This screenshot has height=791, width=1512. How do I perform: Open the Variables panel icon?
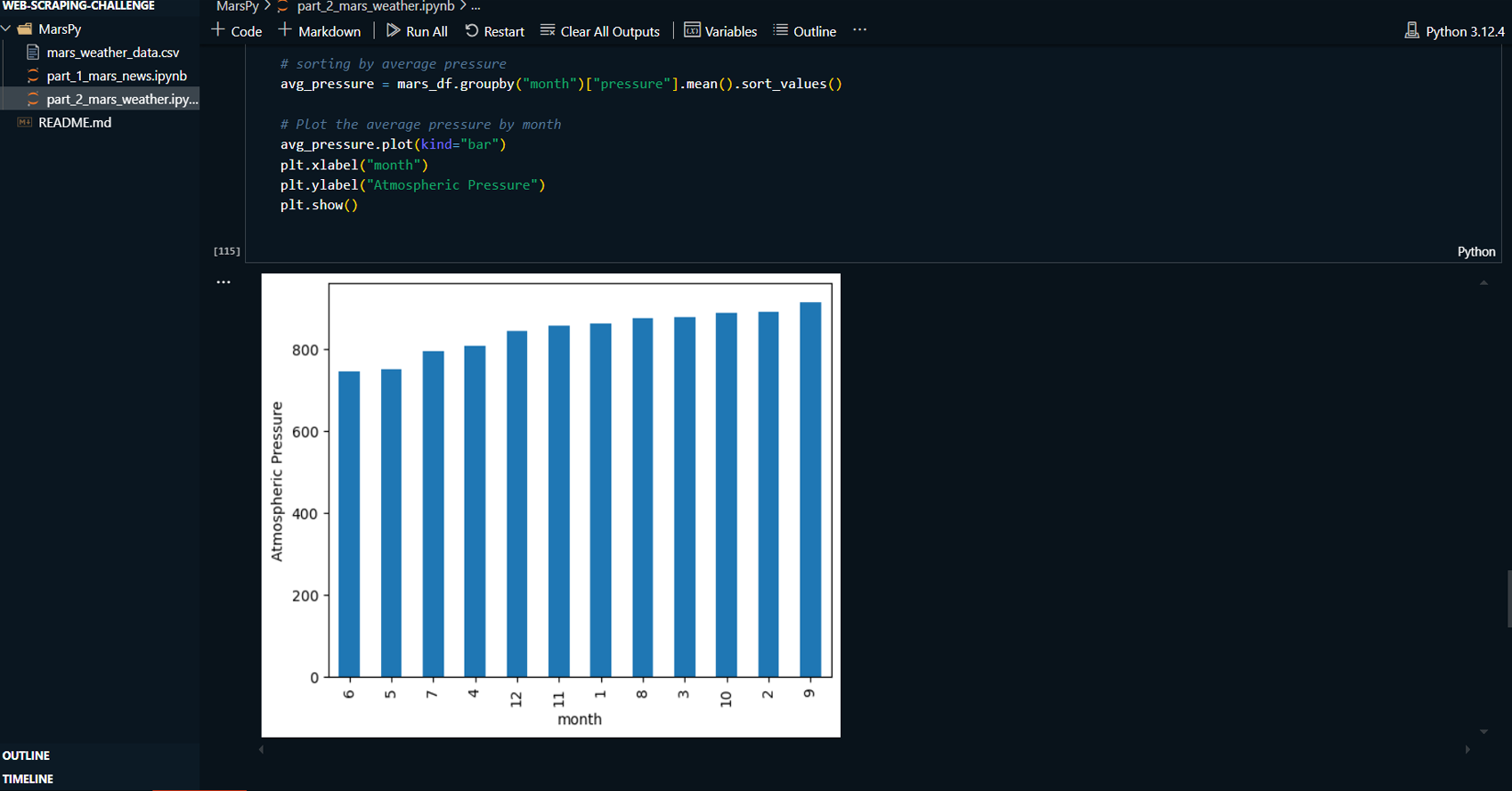point(692,31)
